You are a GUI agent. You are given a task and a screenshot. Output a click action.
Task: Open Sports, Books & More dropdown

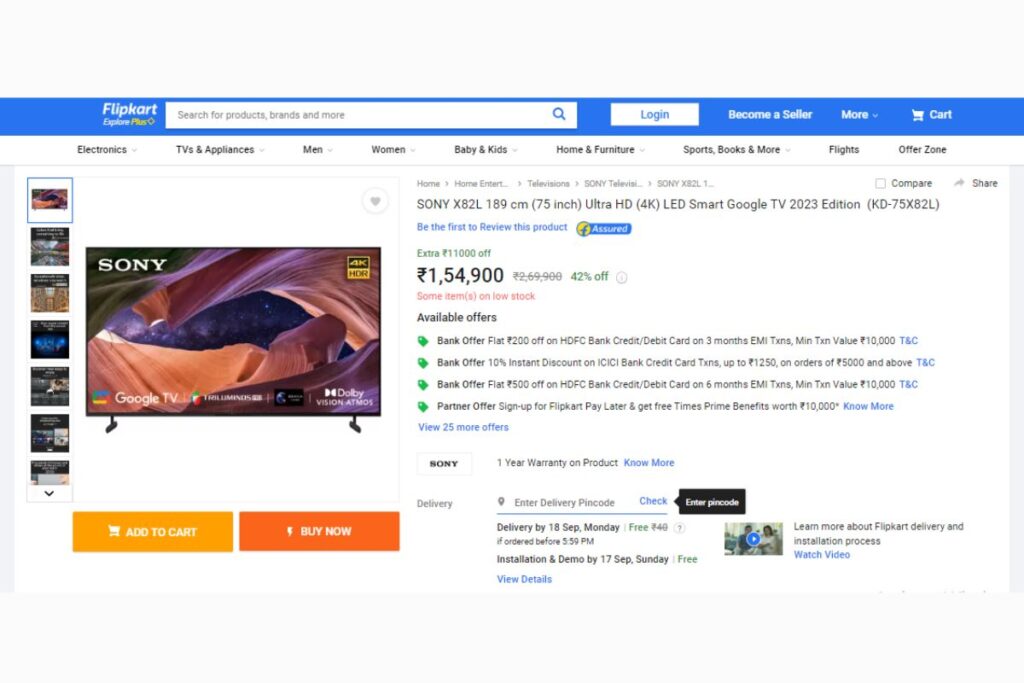click(x=737, y=150)
